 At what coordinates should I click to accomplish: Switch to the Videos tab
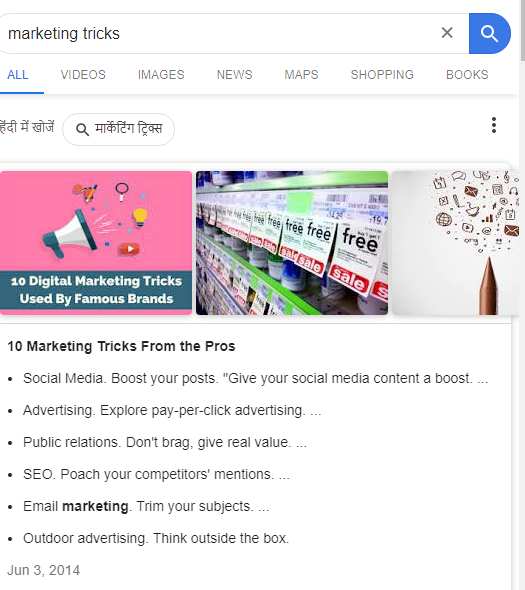83,75
